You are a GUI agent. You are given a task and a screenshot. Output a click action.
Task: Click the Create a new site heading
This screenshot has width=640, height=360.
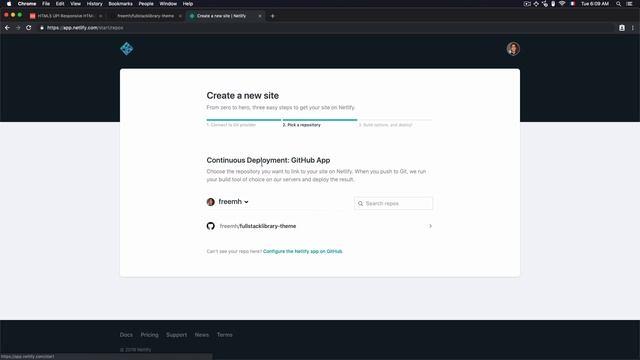pos(242,96)
